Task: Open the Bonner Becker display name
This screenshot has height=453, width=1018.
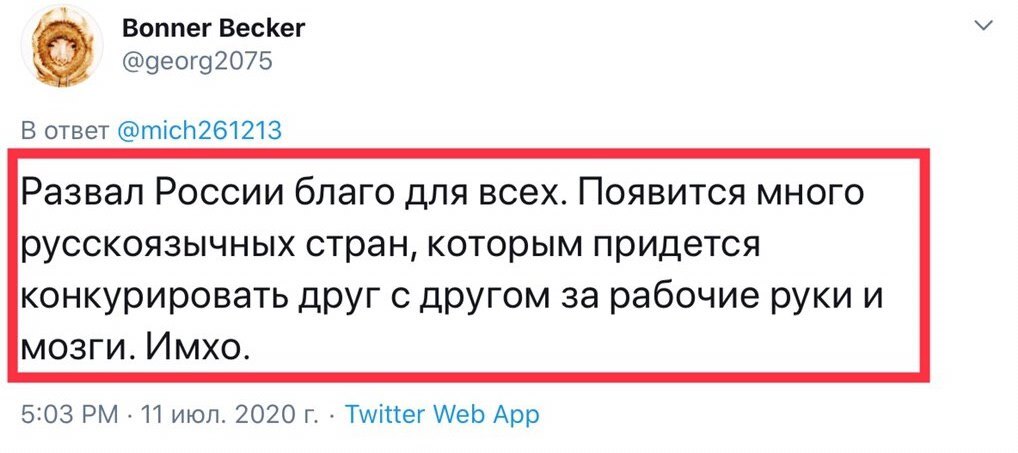Action: coord(213,28)
